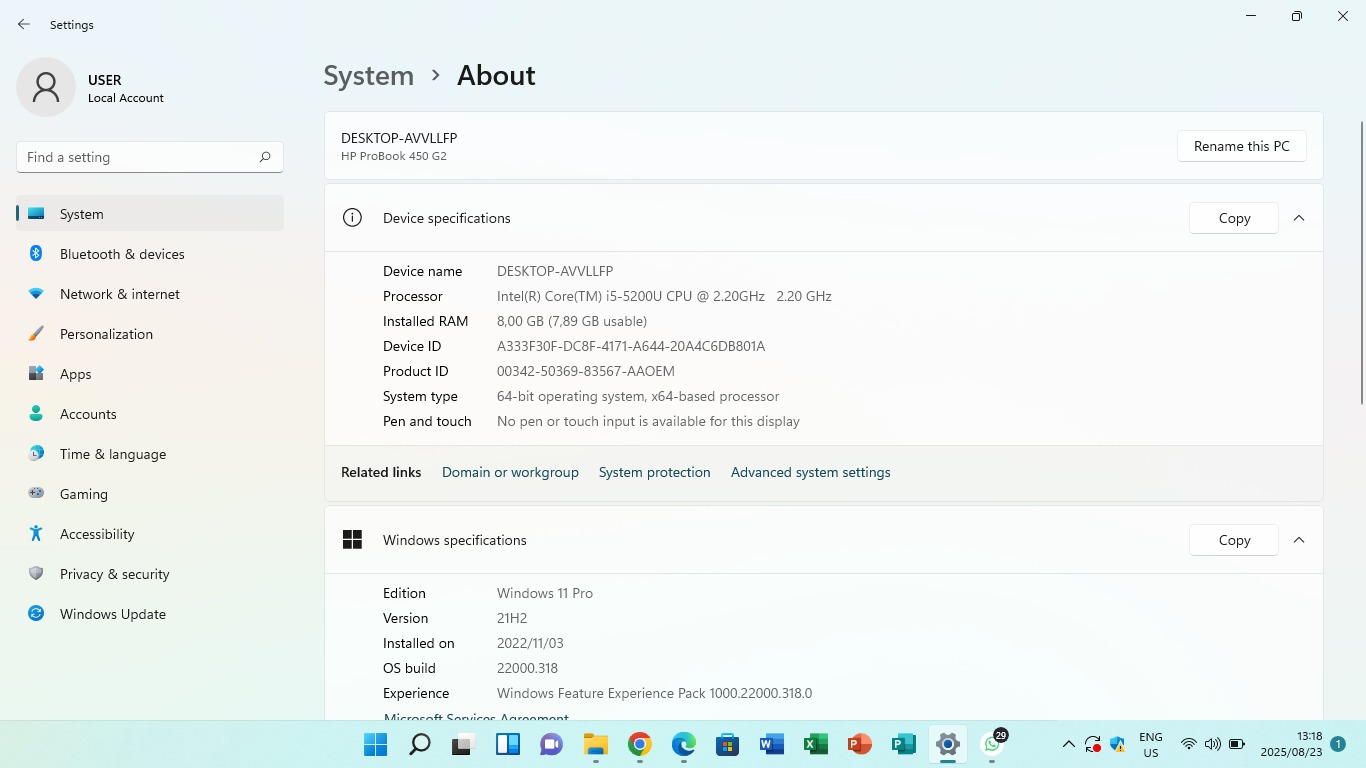
Task: Click the Find a setting search box
Action: (x=138, y=157)
